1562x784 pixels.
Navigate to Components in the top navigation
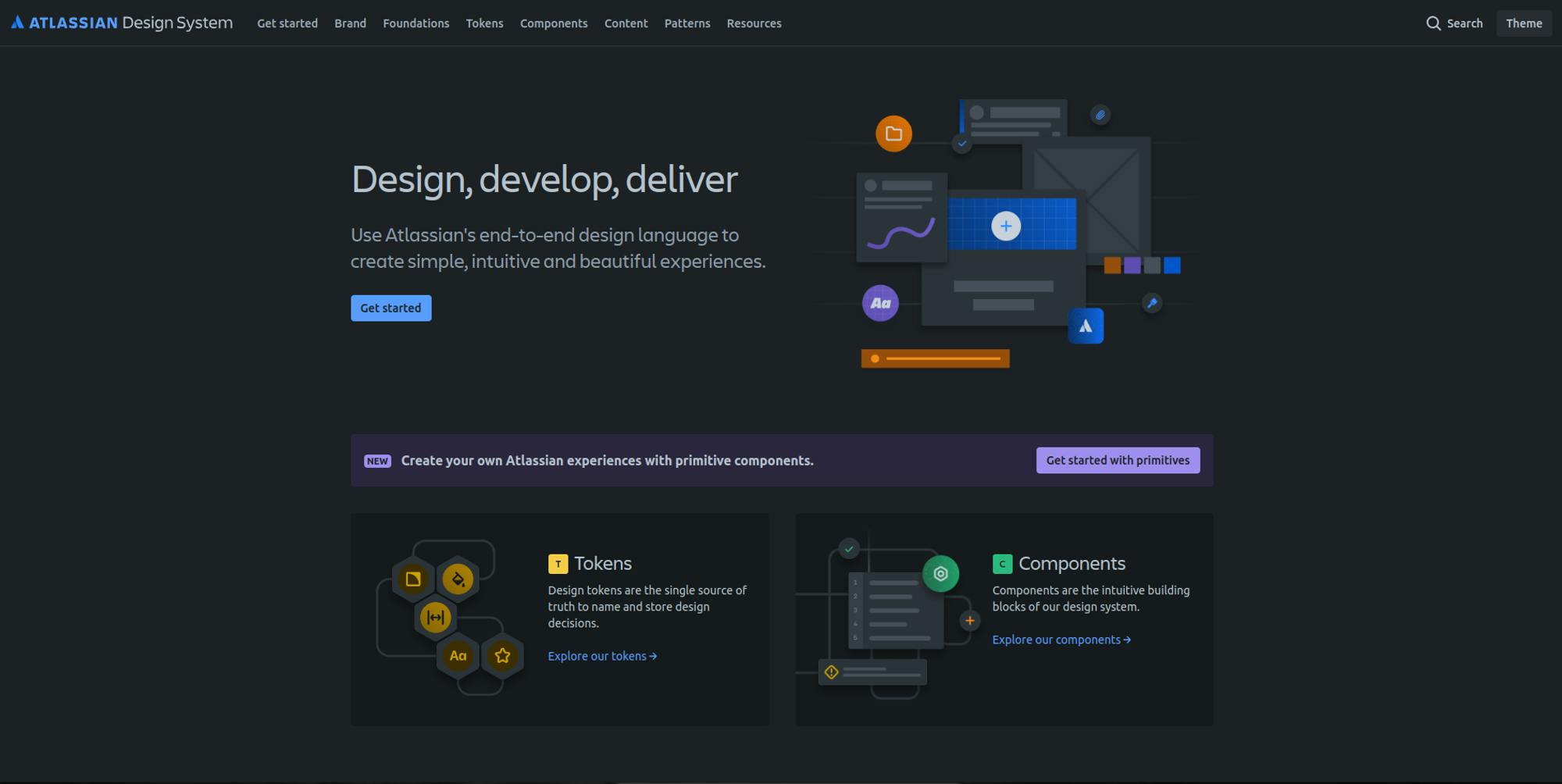554,23
